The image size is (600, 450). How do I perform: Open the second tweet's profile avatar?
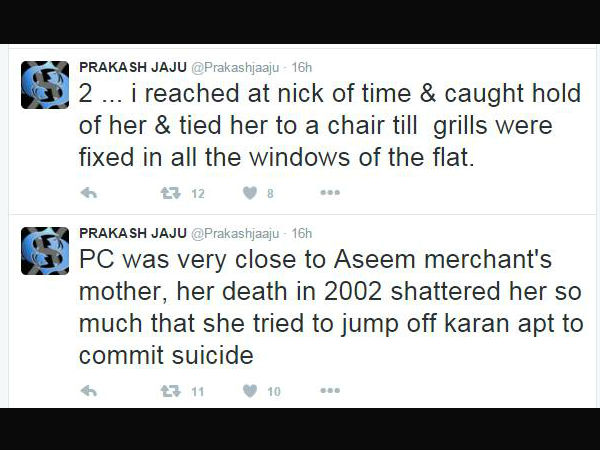[45, 251]
